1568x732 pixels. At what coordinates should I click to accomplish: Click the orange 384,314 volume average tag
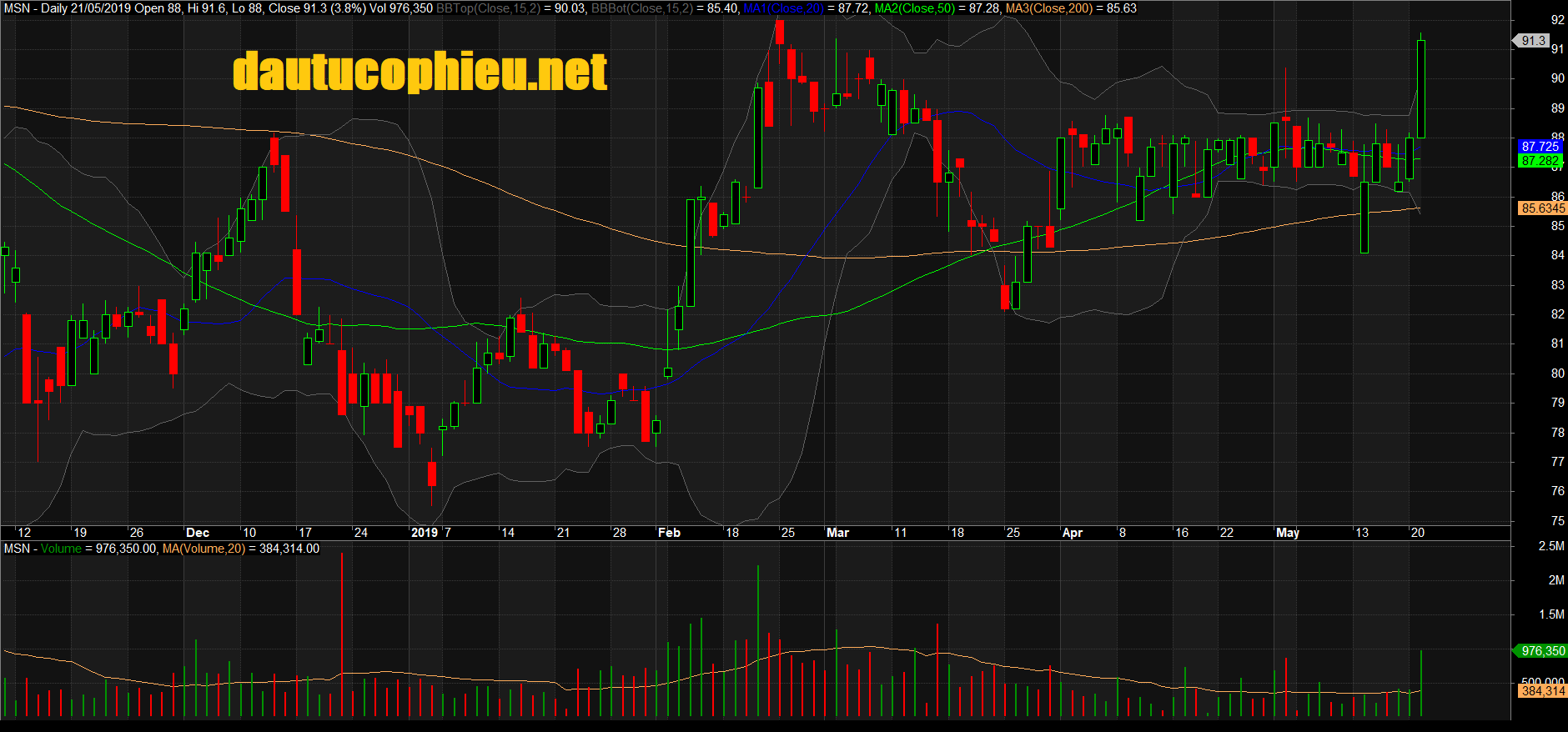[x=1542, y=691]
